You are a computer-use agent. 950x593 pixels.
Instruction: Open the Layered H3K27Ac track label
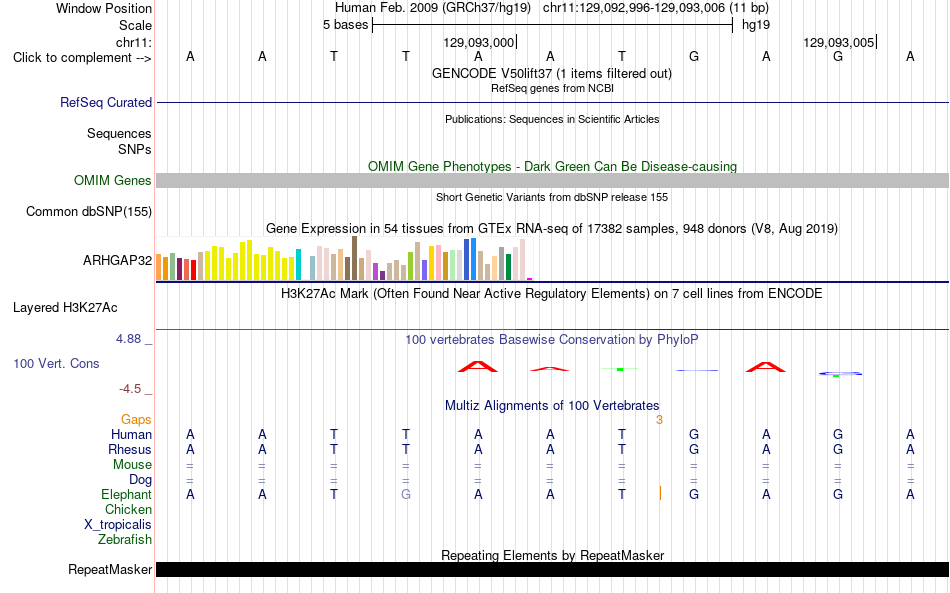click(65, 308)
